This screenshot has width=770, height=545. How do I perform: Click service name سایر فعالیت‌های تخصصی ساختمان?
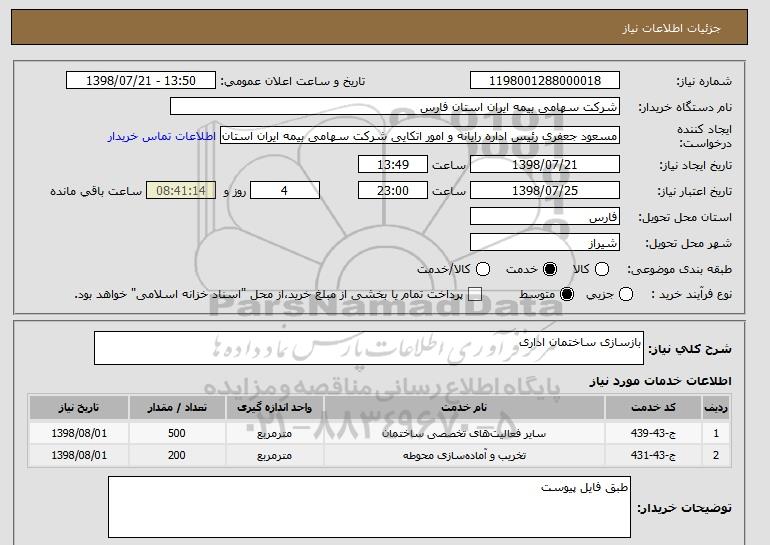[x=464, y=434]
